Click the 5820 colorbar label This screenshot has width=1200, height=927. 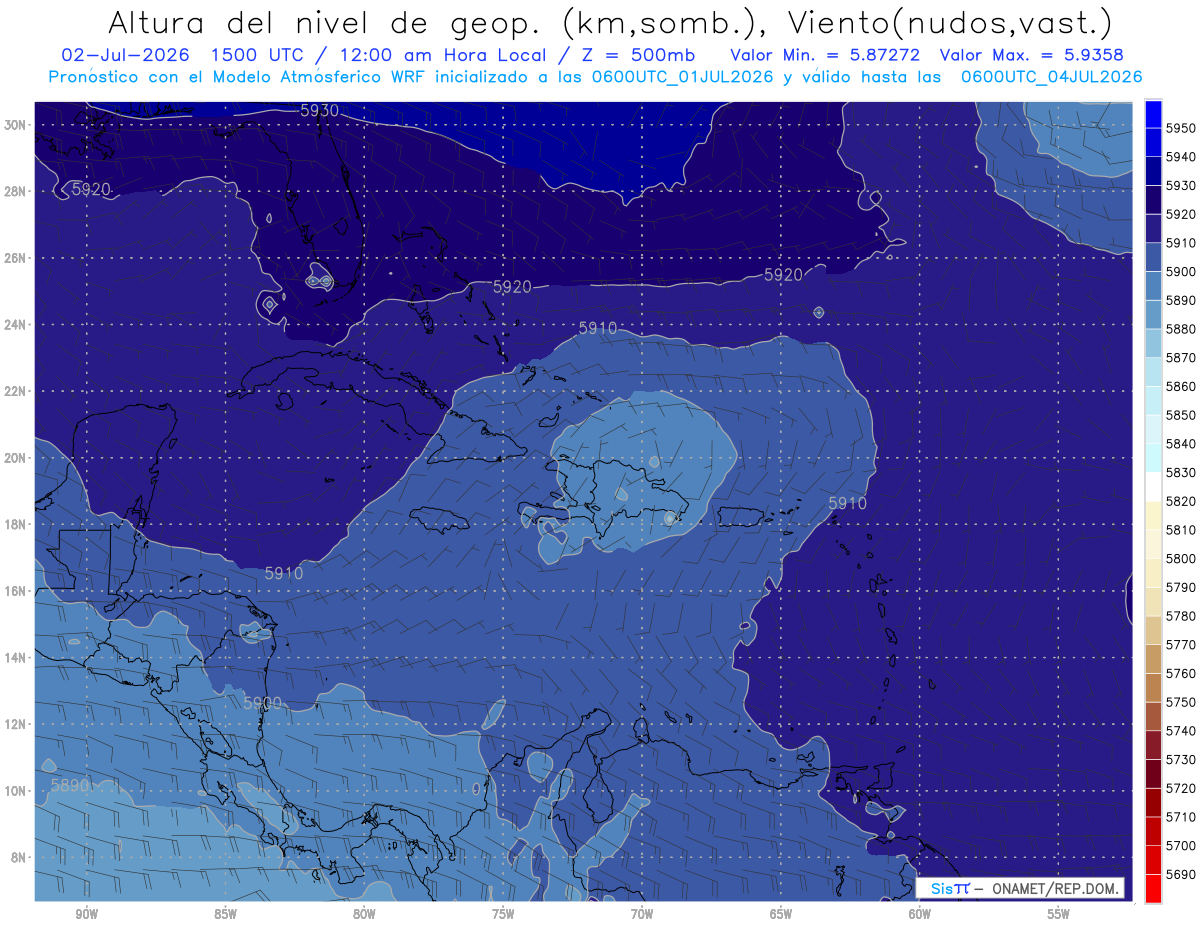(1181, 501)
